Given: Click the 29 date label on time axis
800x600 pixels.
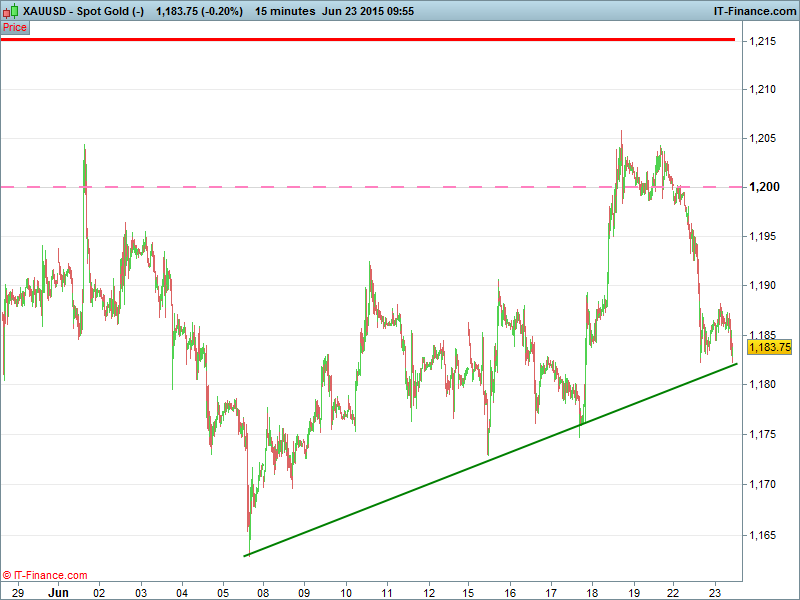Looking at the screenshot, I should tap(17, 591).
